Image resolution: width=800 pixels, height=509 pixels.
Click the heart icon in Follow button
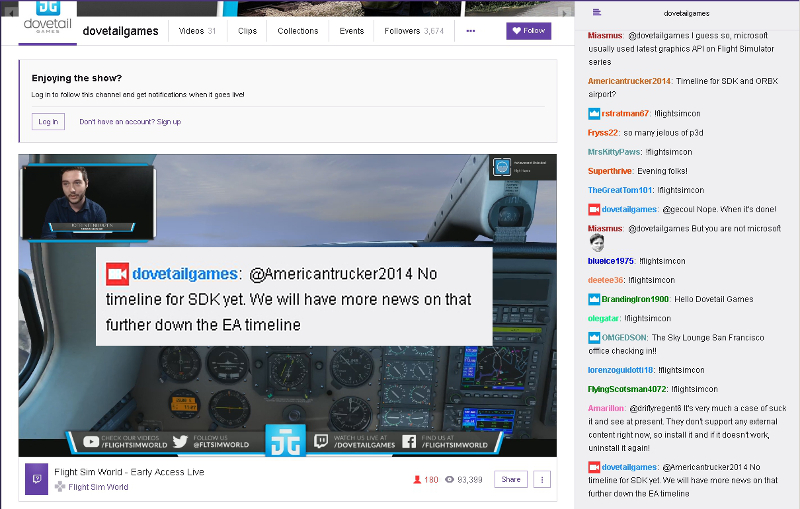point(516,31)
